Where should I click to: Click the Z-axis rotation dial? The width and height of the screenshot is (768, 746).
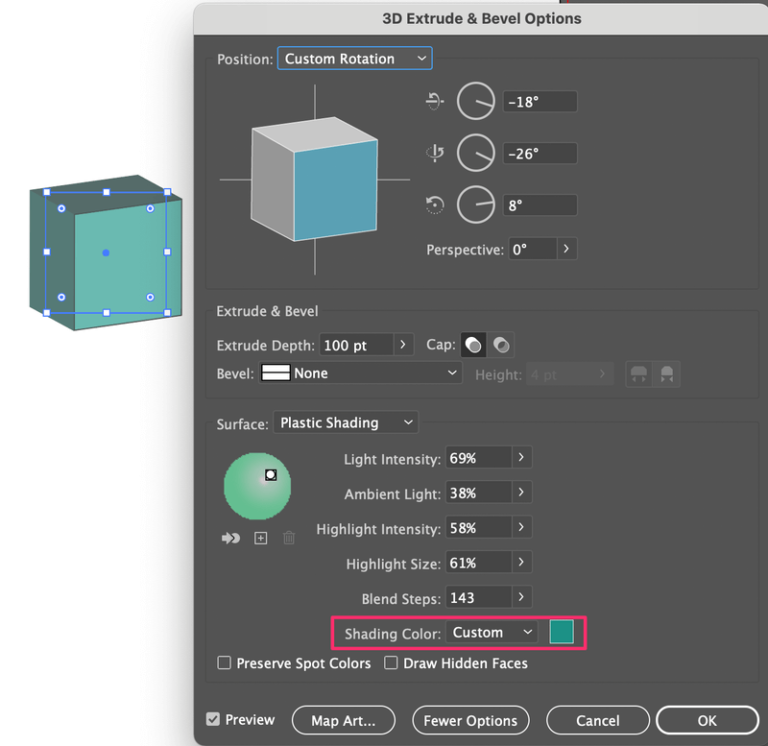[476, 205]
